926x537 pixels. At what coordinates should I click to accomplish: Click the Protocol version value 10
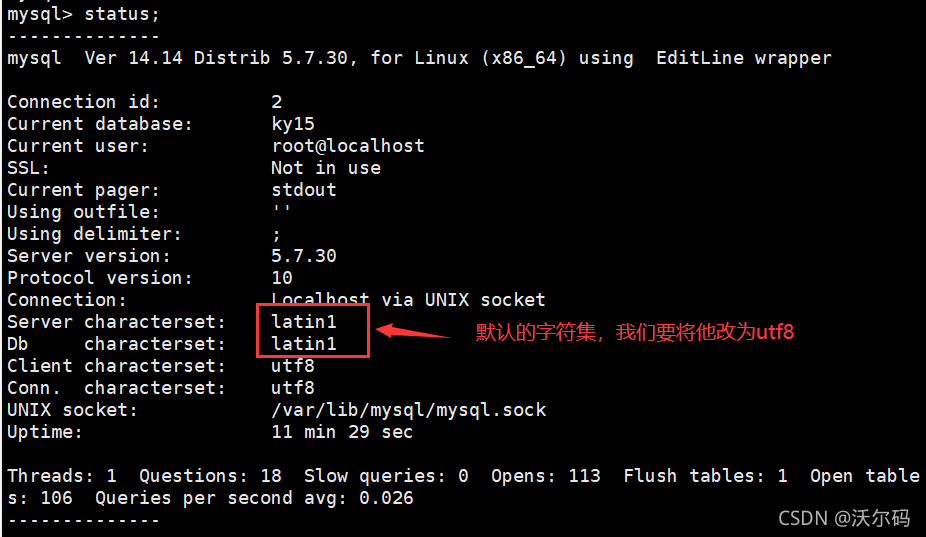(282, 278)
